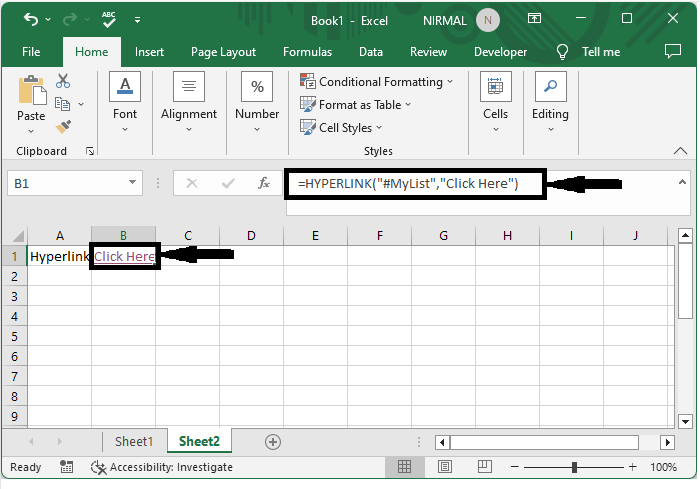Switch to Normal view icon

[404, 467]
